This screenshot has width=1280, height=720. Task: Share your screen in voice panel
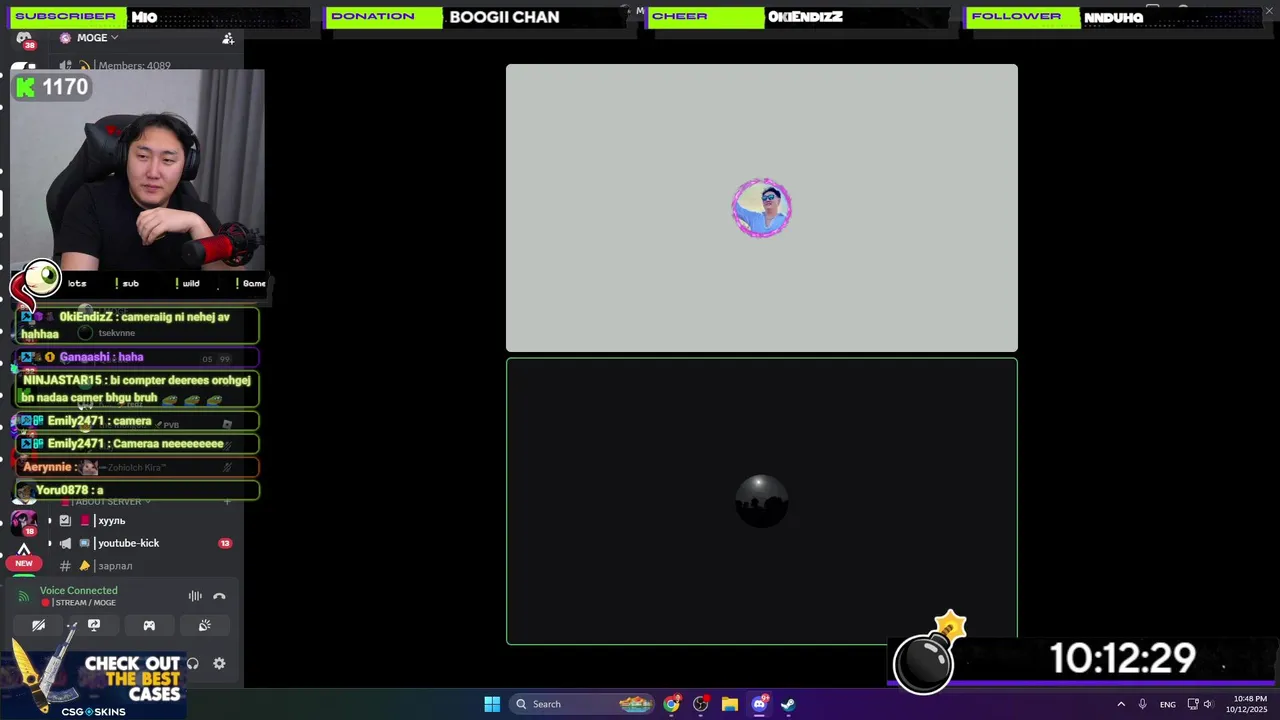94,625
